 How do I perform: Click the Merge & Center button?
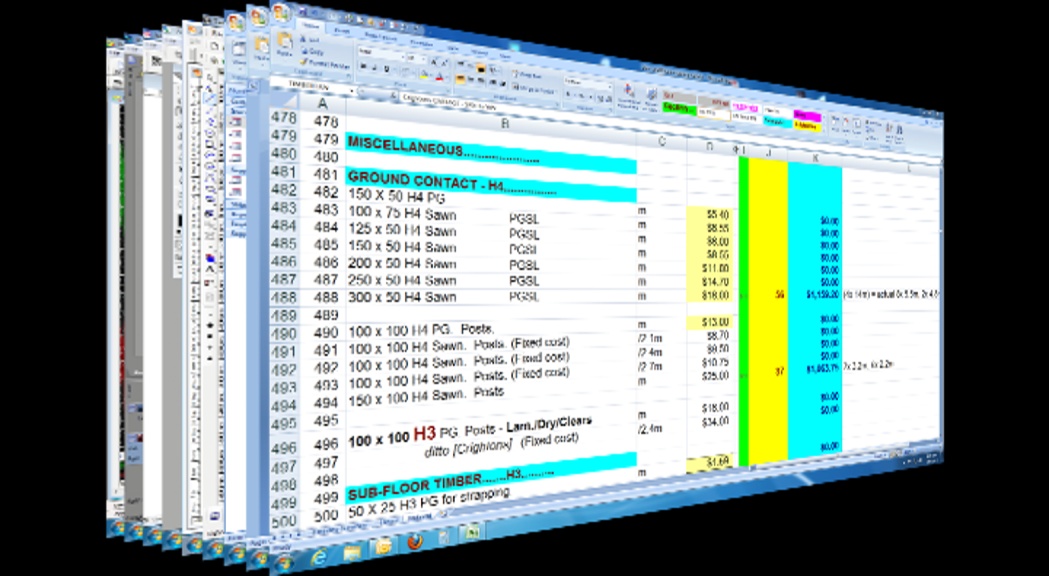pyautogui.click(x=532, y=89)
